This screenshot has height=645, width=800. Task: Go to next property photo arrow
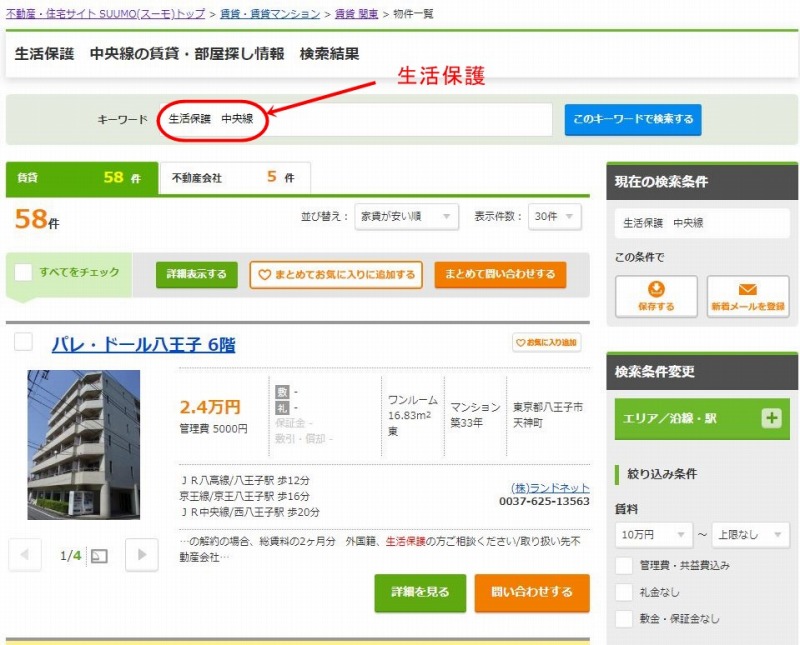[142, 555]
